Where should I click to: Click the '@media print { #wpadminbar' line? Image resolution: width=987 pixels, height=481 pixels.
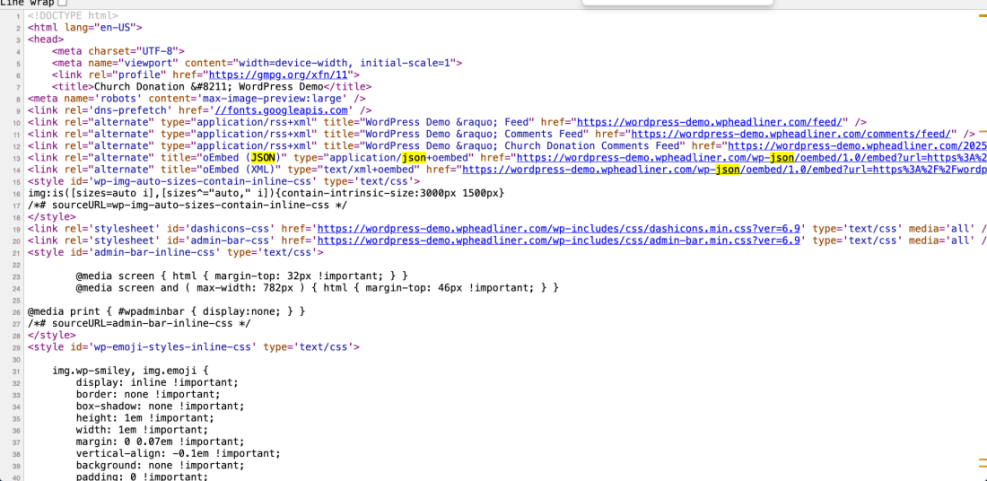pyautogui.click(x=166, y=312)
